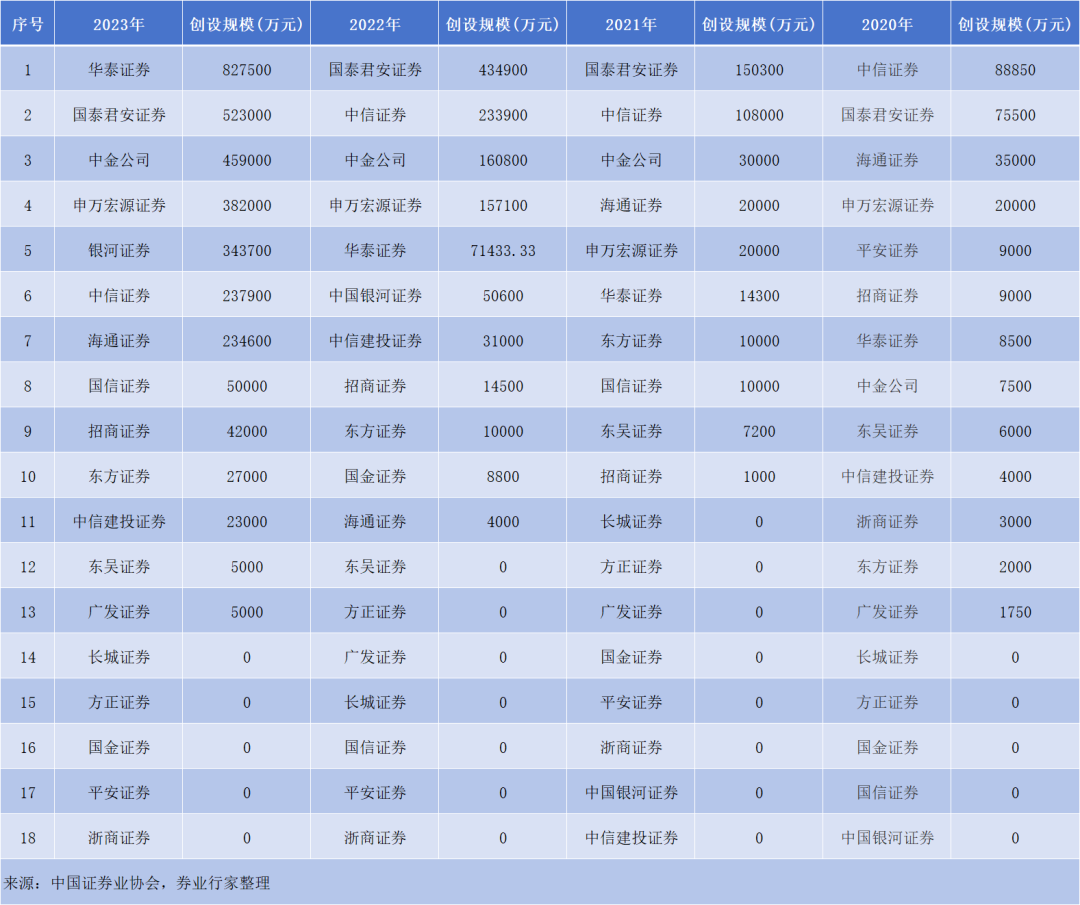Select the value 8500
Viewport: 1080px width, 905px height.
1015,341
